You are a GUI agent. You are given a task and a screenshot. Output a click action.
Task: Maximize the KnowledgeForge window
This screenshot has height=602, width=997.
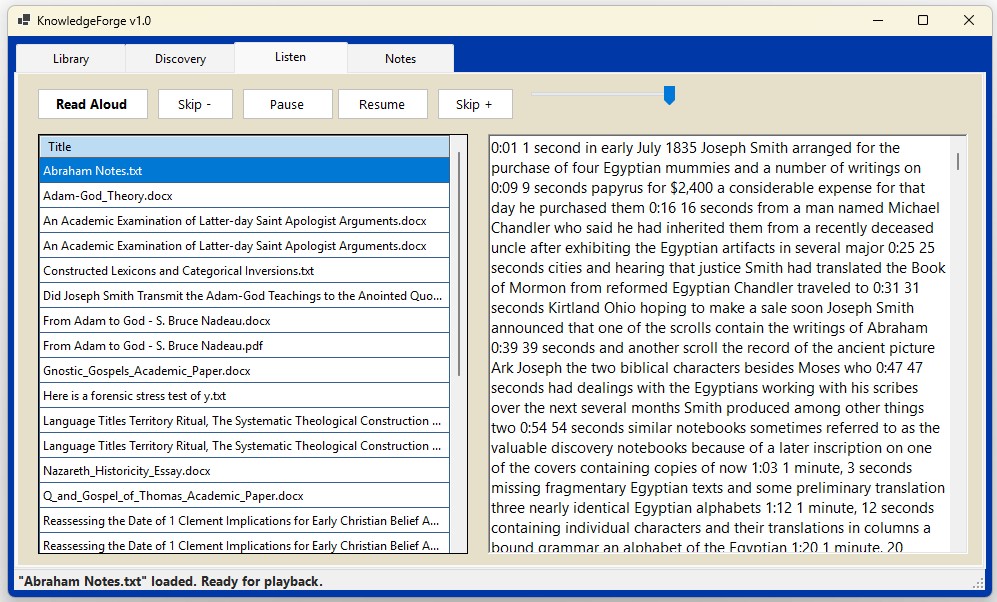click(x=923, y=20)
